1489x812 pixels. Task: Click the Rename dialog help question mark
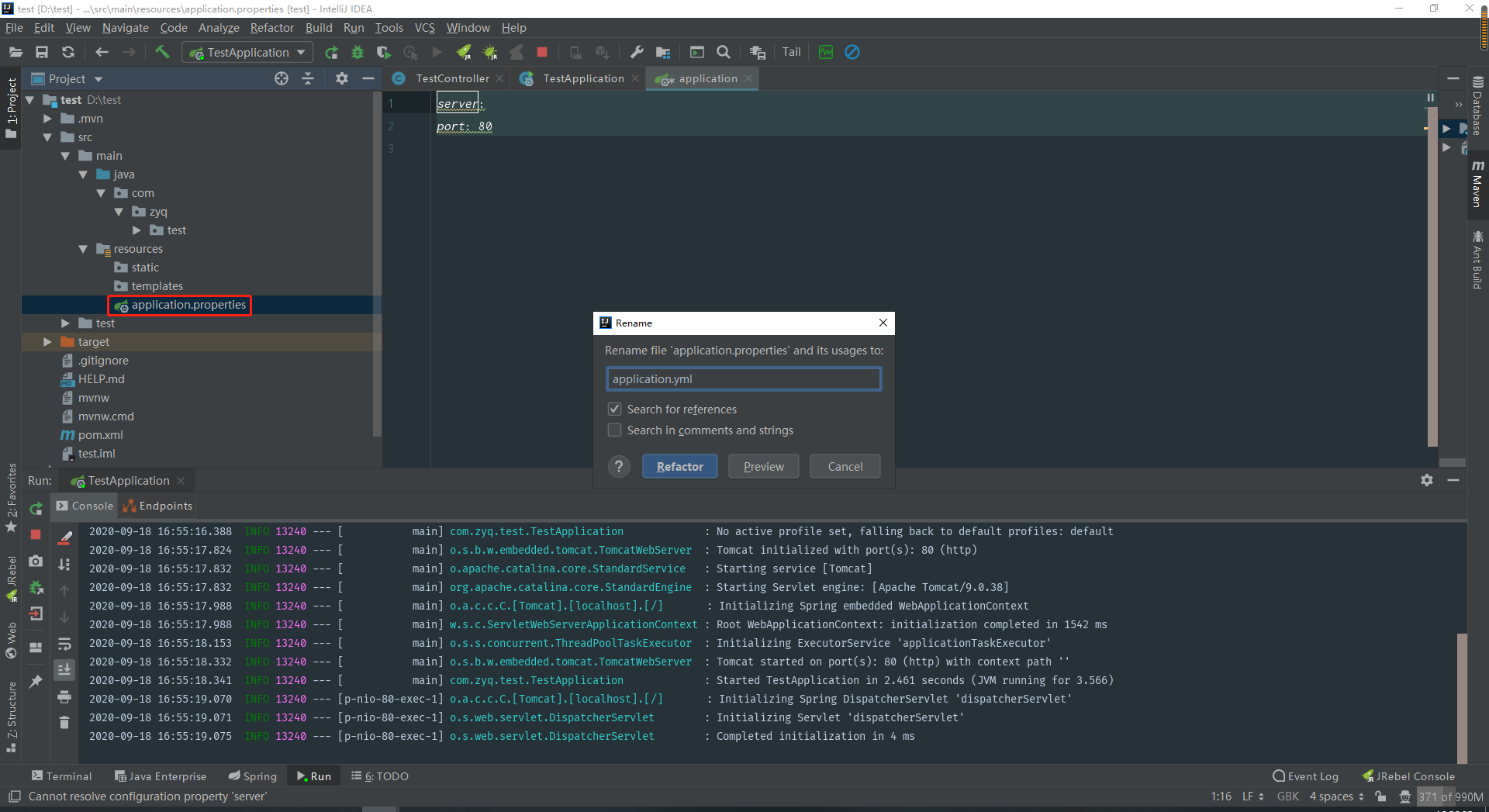coord(618,466)
